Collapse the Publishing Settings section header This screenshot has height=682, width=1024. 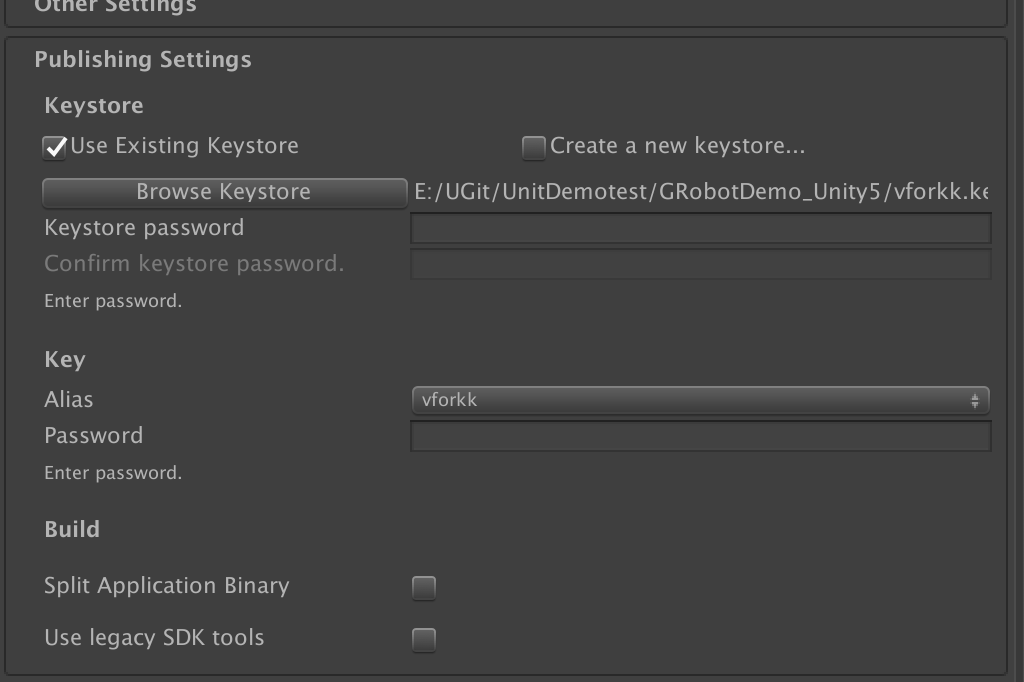click(143, 59)
